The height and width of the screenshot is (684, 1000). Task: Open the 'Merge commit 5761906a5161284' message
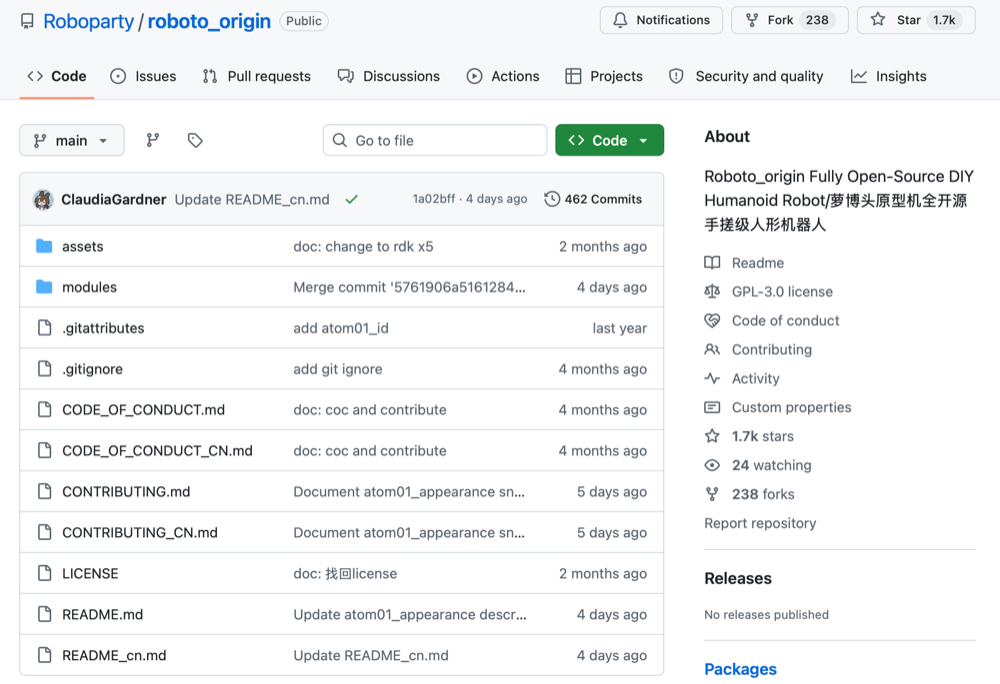(409, 287)
